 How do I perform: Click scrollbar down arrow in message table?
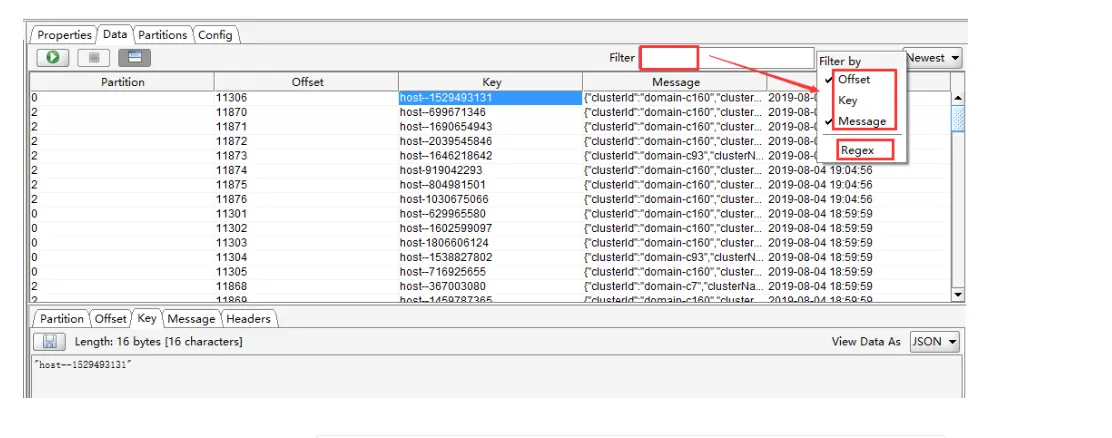point(957,294)
